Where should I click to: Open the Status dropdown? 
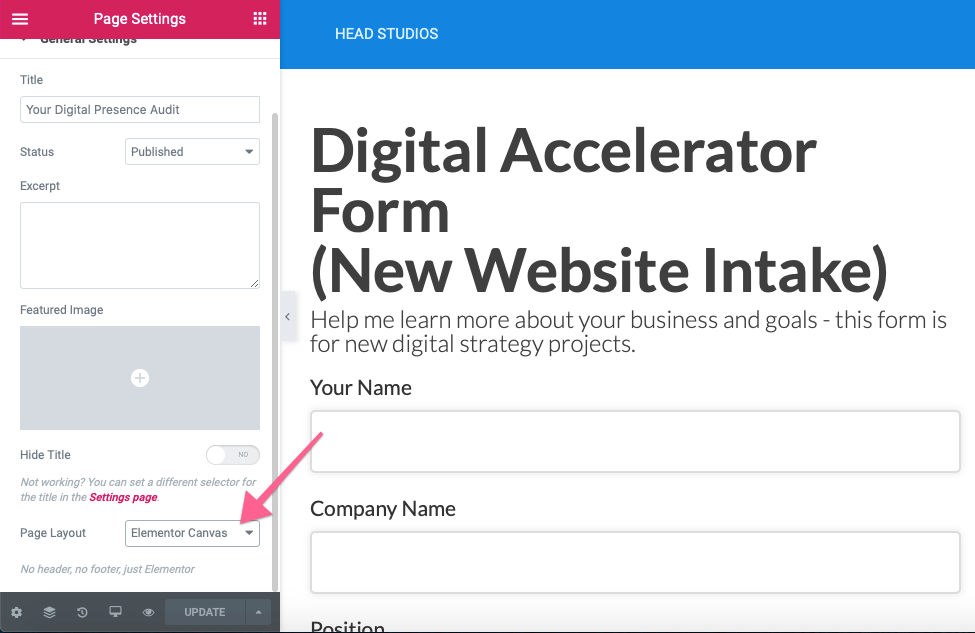click(192, 152)
